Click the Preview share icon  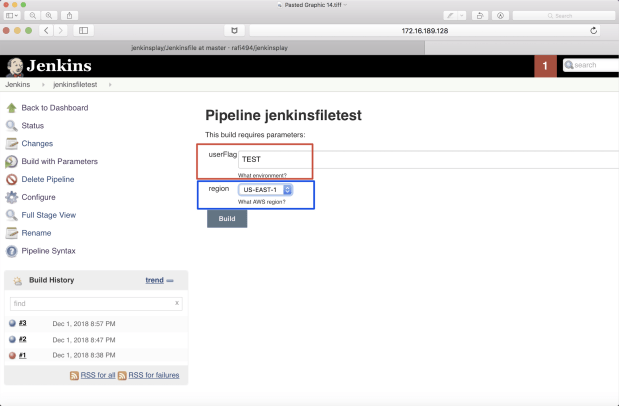69,15
